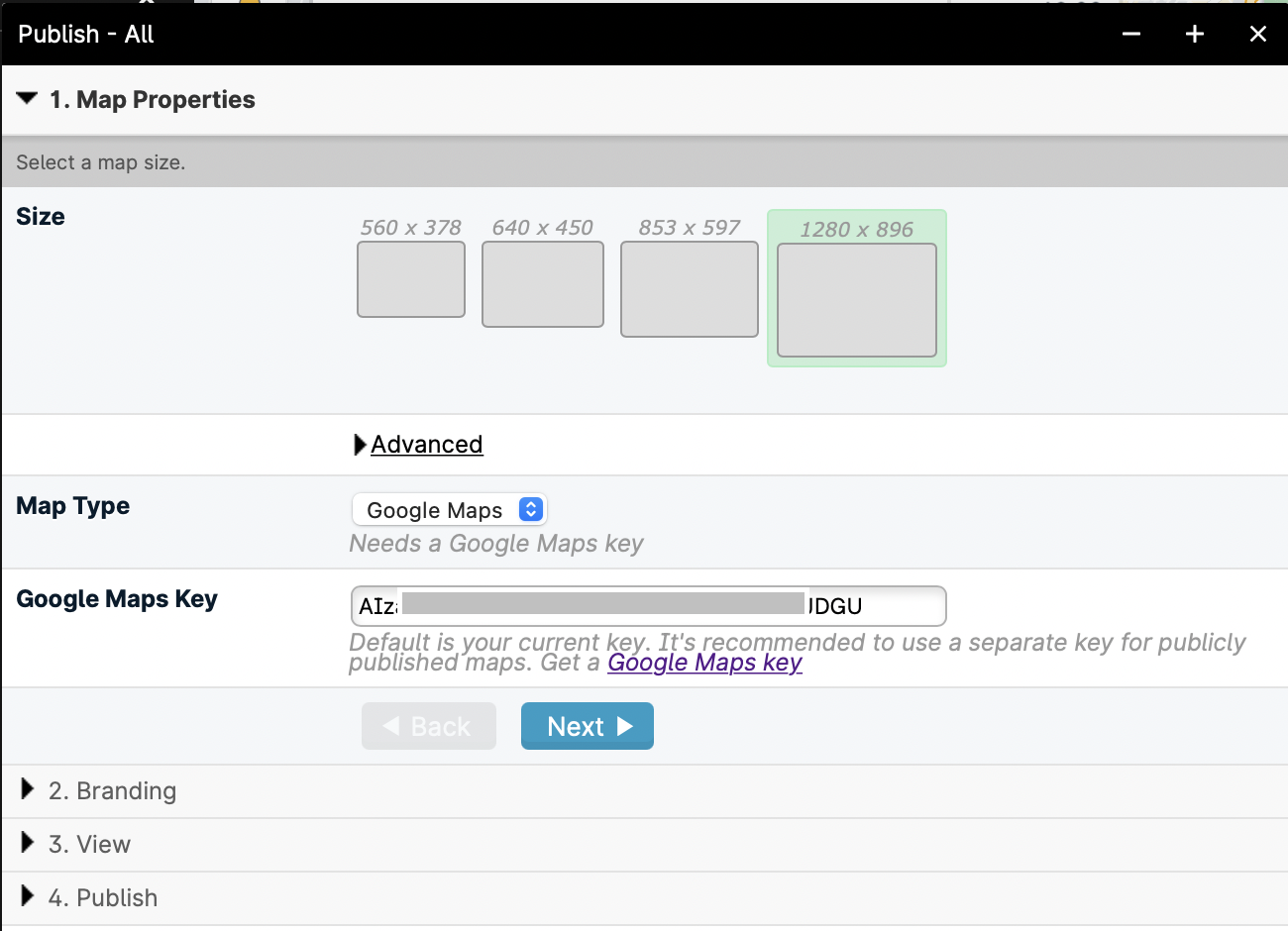This screenshot has width=1288, height=931.
Task: Open the Google Maps key link
Action: click(x=704, y=663)
